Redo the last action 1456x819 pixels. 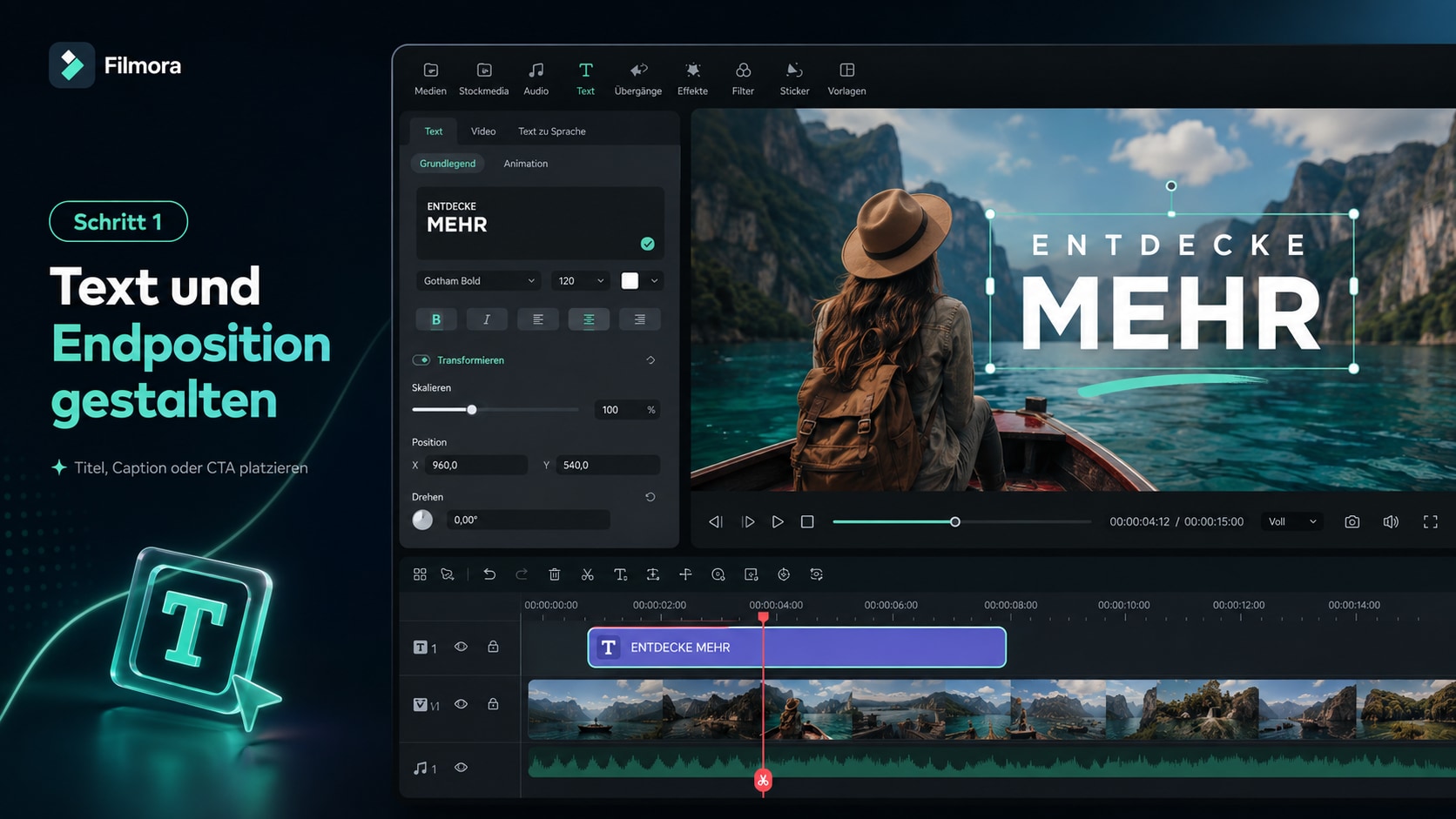point(522,574)
